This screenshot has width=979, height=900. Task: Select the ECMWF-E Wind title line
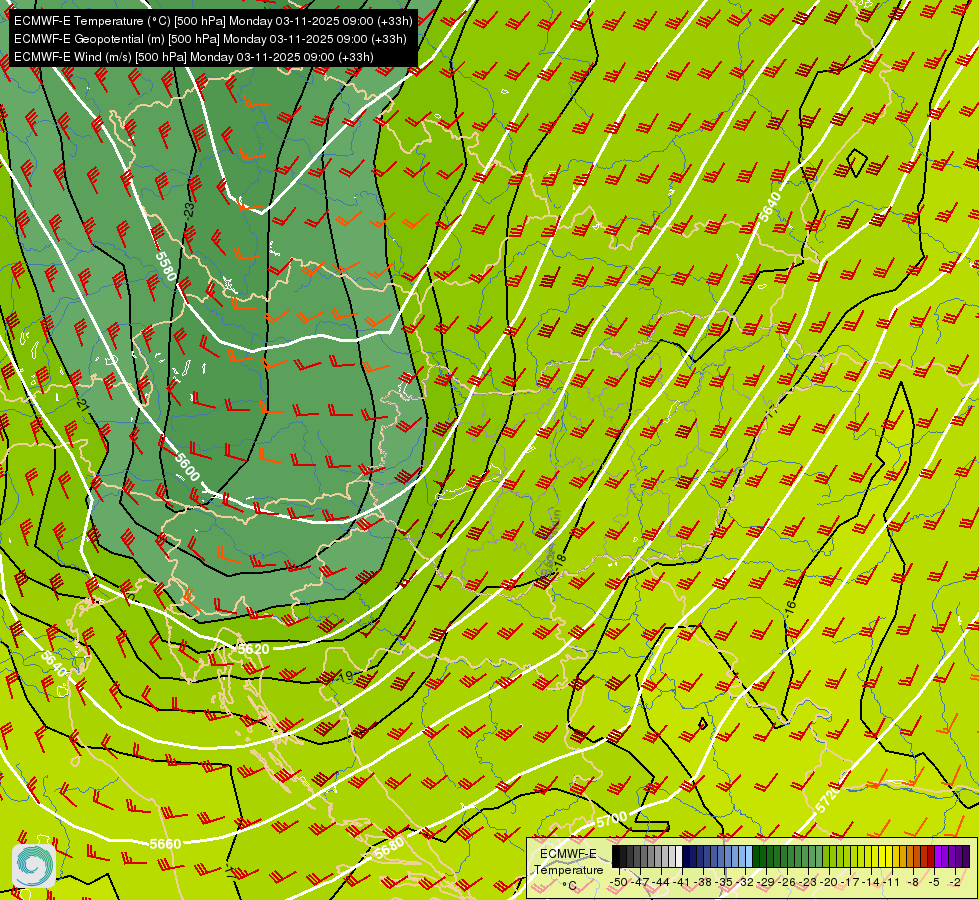click(194, 57)
